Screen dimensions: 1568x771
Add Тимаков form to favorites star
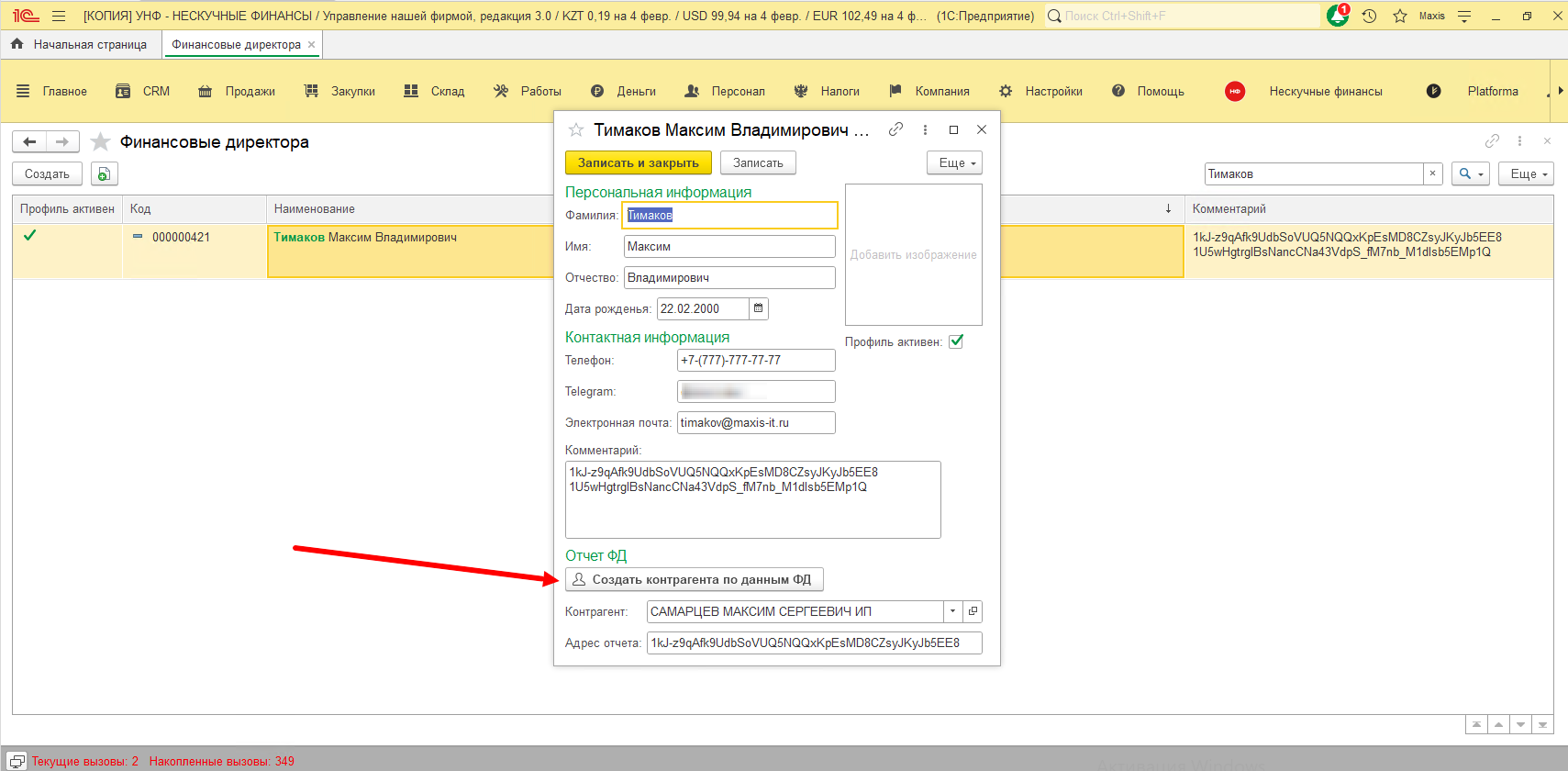(576, 130)
